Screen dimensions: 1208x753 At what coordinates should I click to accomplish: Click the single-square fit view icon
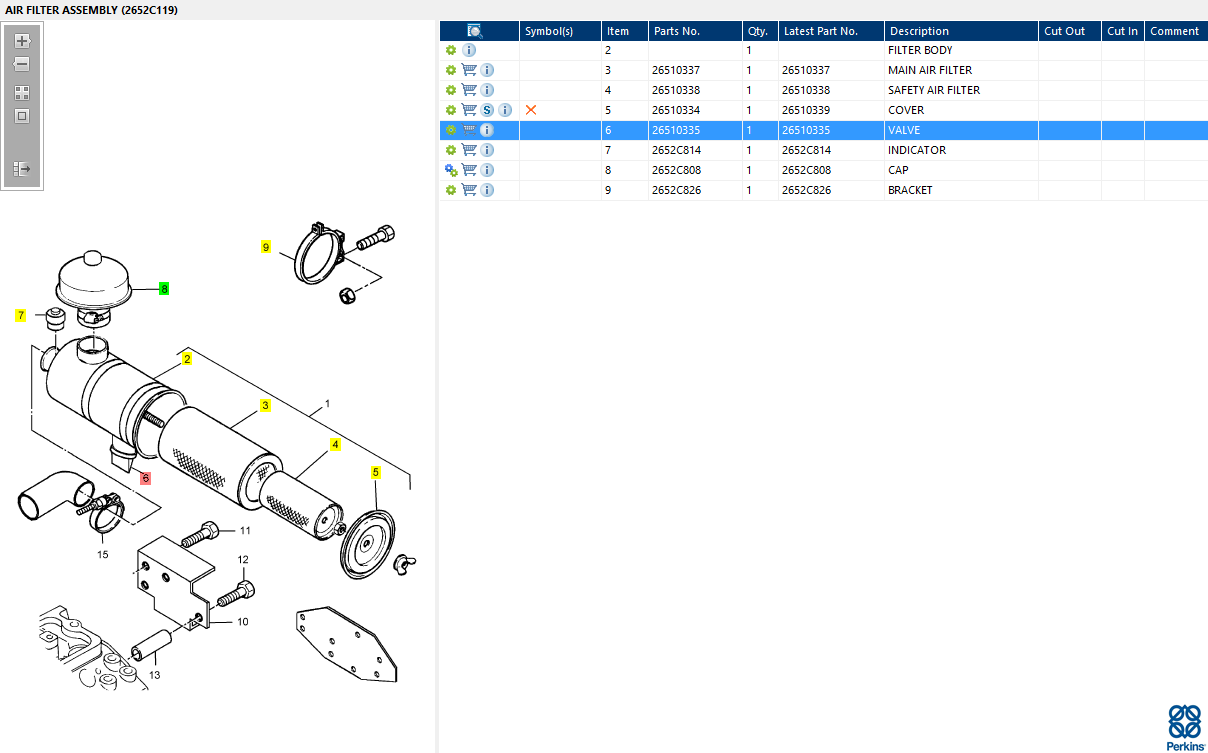coord(22,115)
